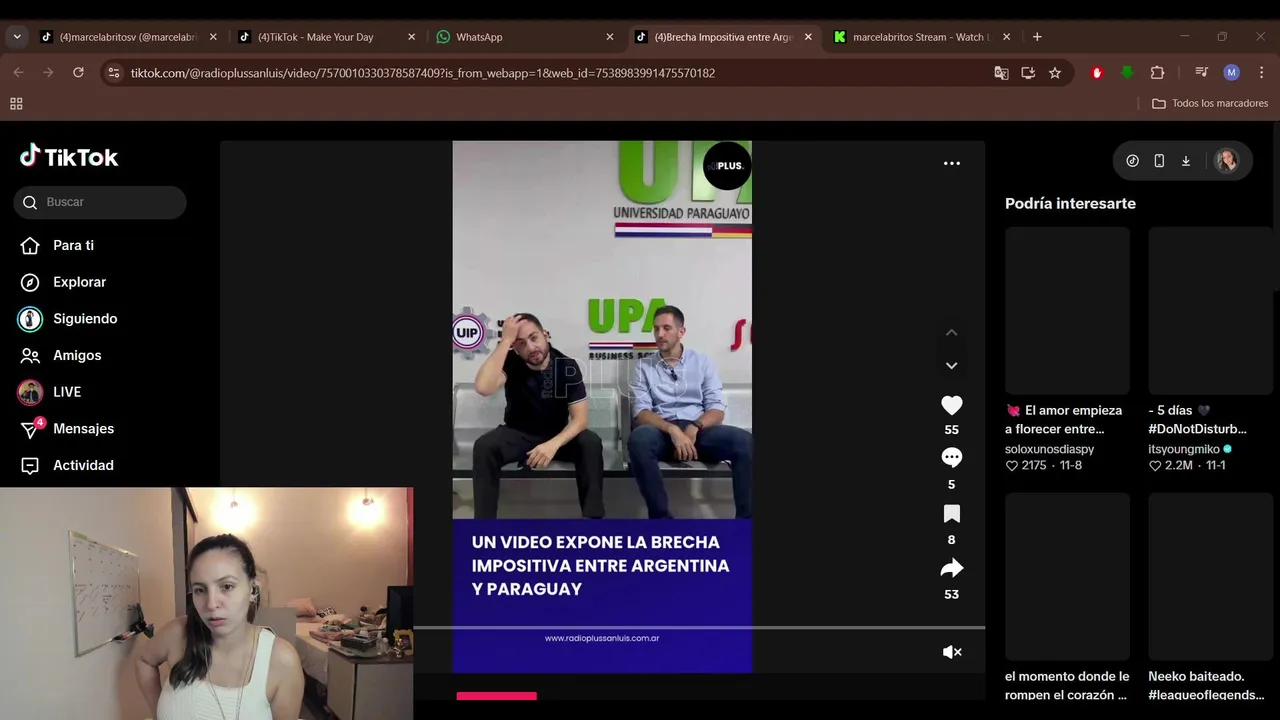Image resolution: width=1280 pixels, height=720 pixels.
Task: Seek in the video progress bar
Action: [699, 628]
